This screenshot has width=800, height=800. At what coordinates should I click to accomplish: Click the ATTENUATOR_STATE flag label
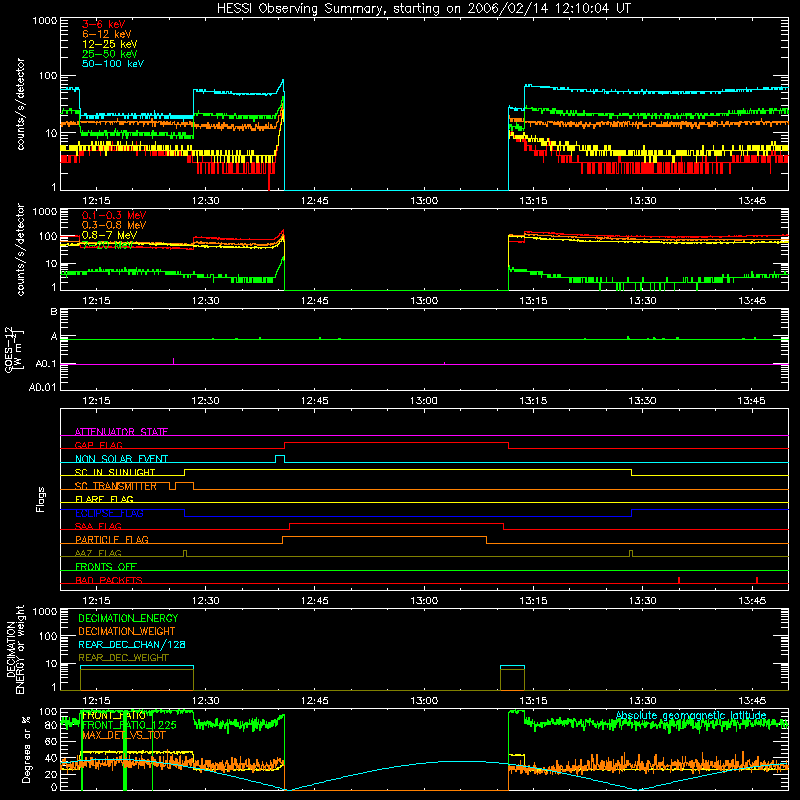(x=121, y=432)
